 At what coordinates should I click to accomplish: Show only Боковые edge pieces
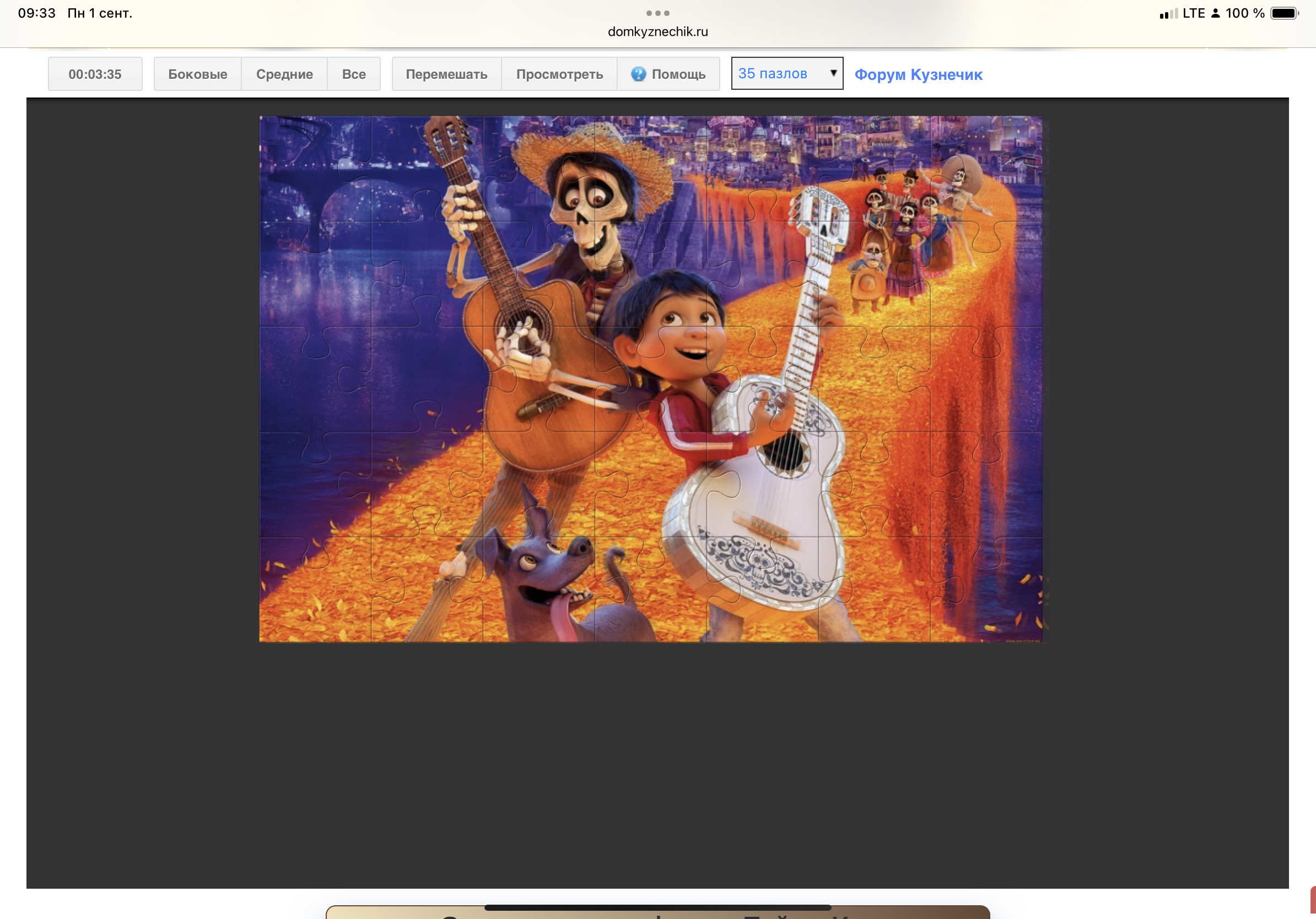pos(198,74)
